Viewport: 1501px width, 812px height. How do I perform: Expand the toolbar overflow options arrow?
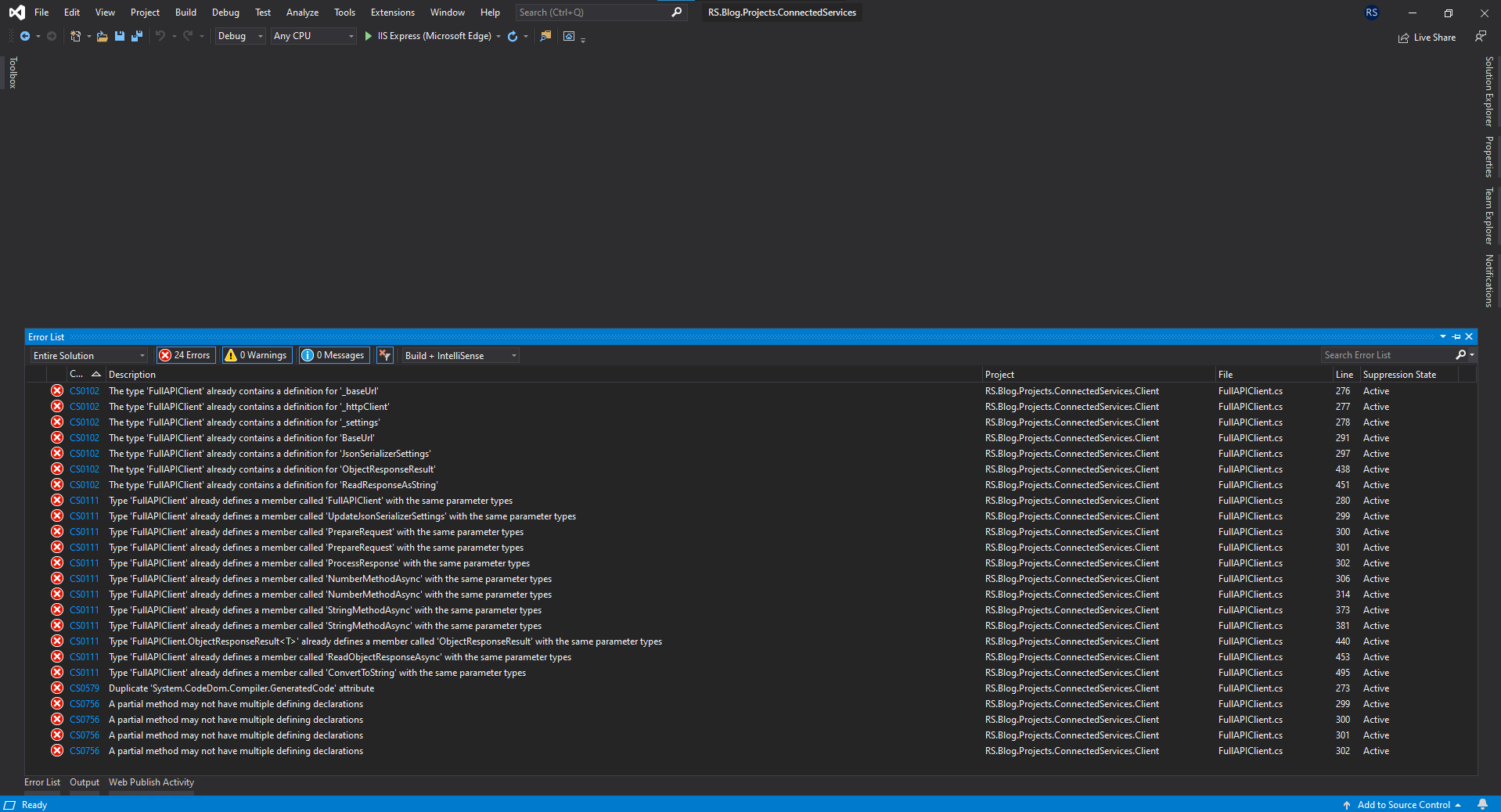[x=583, y=38]
